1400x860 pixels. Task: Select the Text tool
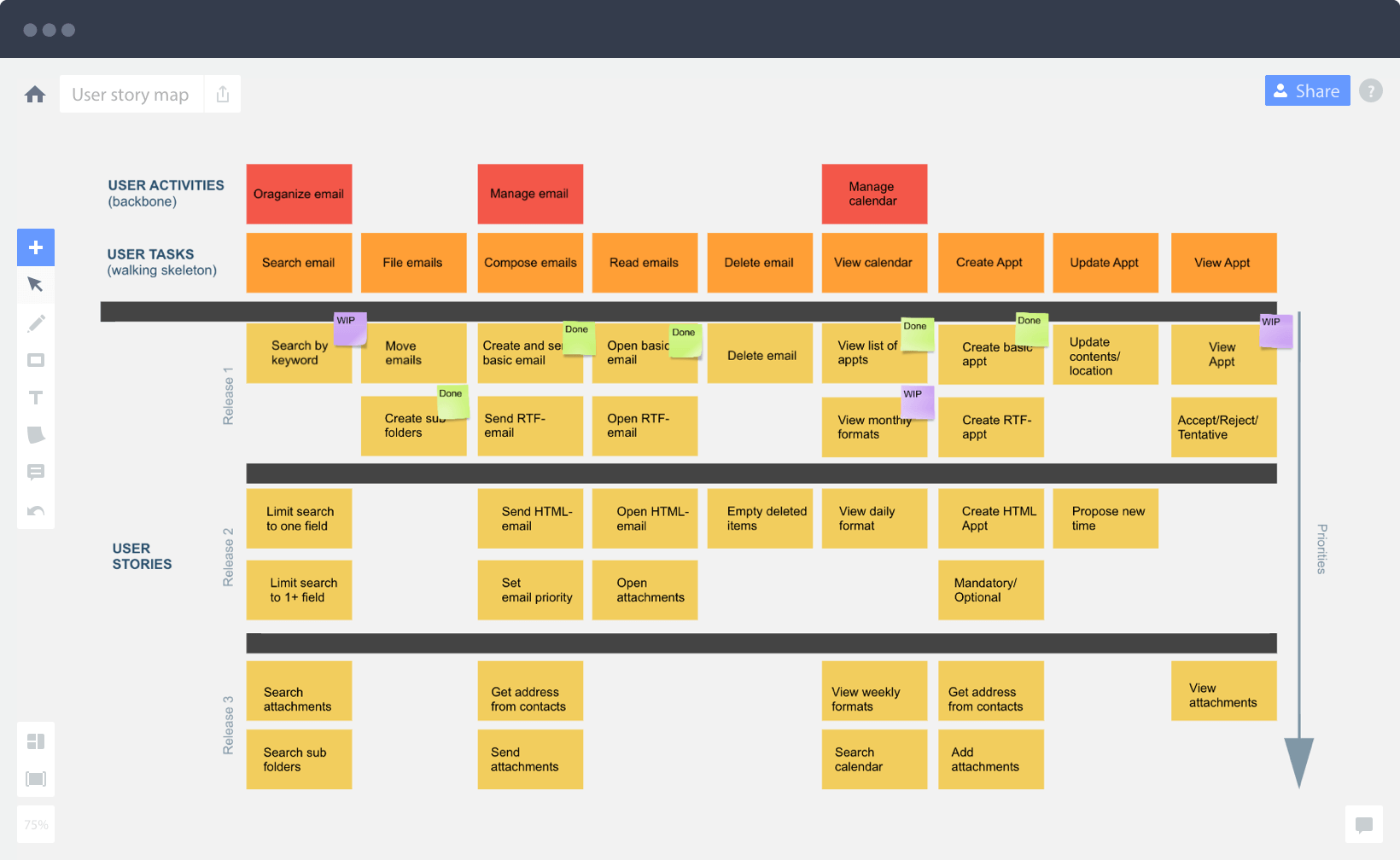(x=36, y=398)
